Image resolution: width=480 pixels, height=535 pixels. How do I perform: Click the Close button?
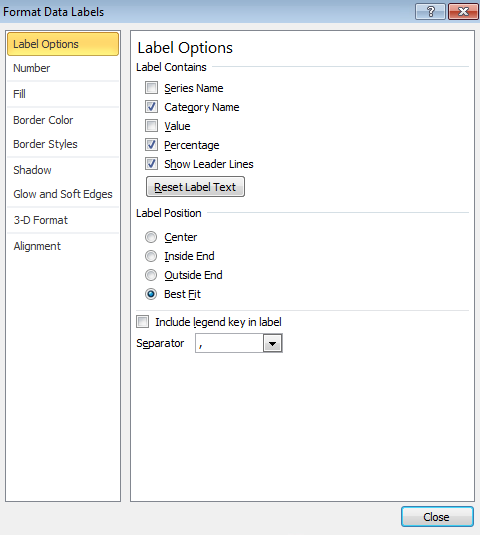click(437, 517)
